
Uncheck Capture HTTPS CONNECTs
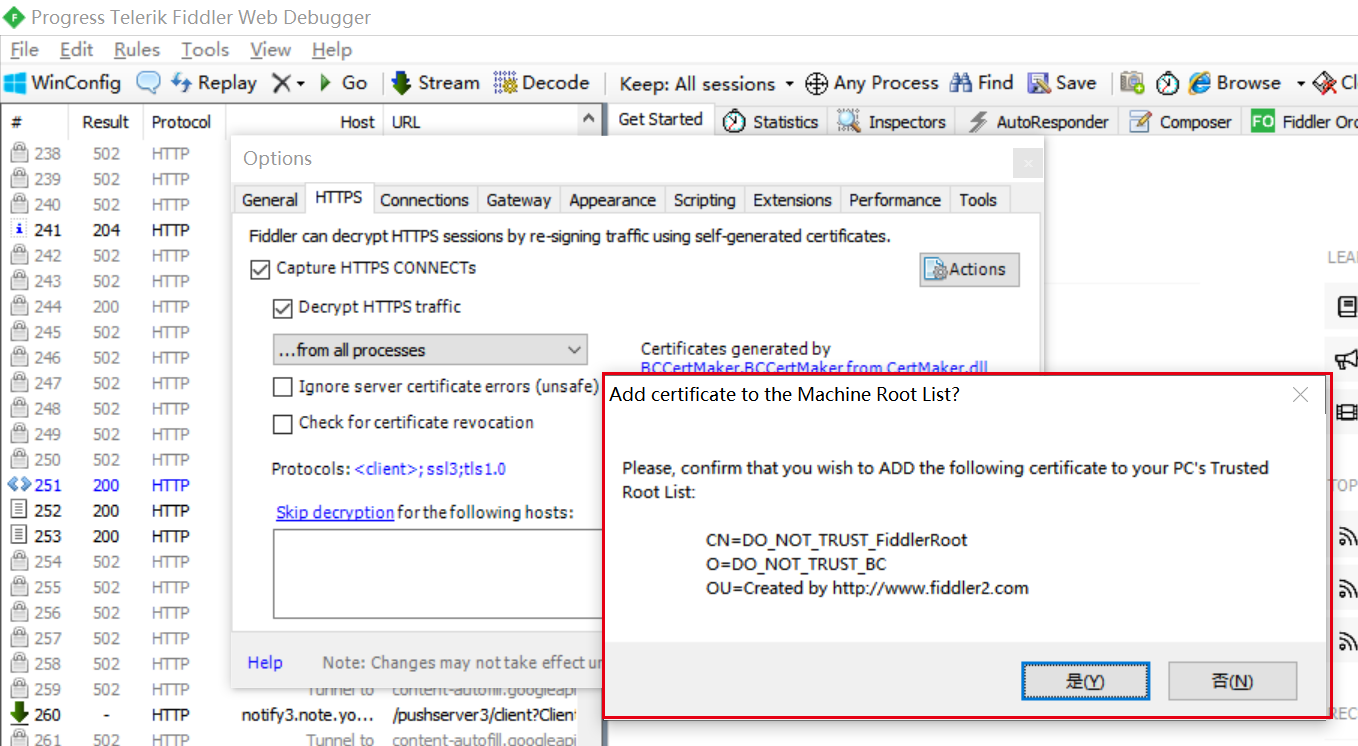[260, 269]
